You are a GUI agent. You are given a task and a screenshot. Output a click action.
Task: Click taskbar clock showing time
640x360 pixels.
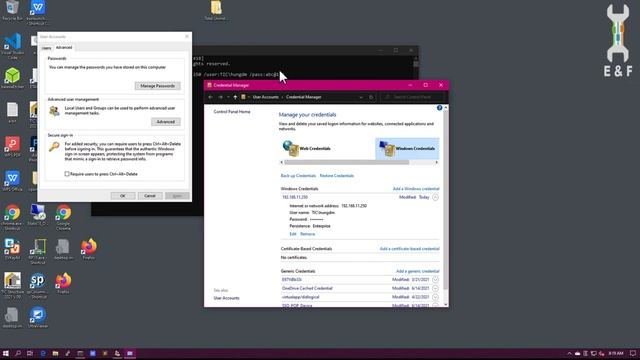616,353
